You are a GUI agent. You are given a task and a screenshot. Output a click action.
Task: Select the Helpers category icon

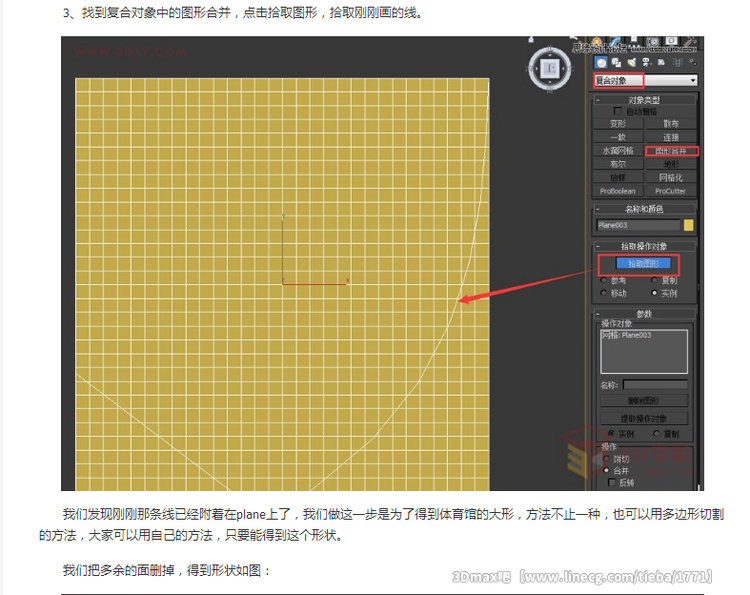[662, 63]
